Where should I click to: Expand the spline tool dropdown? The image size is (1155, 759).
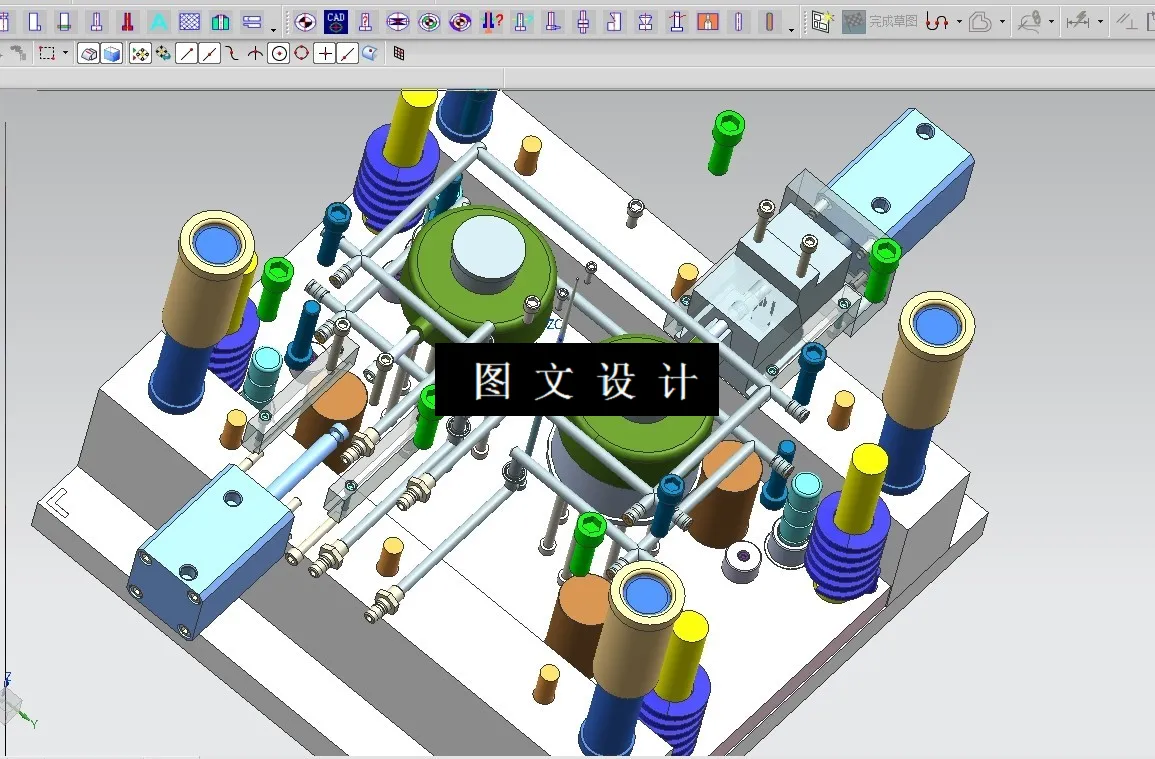959,22
